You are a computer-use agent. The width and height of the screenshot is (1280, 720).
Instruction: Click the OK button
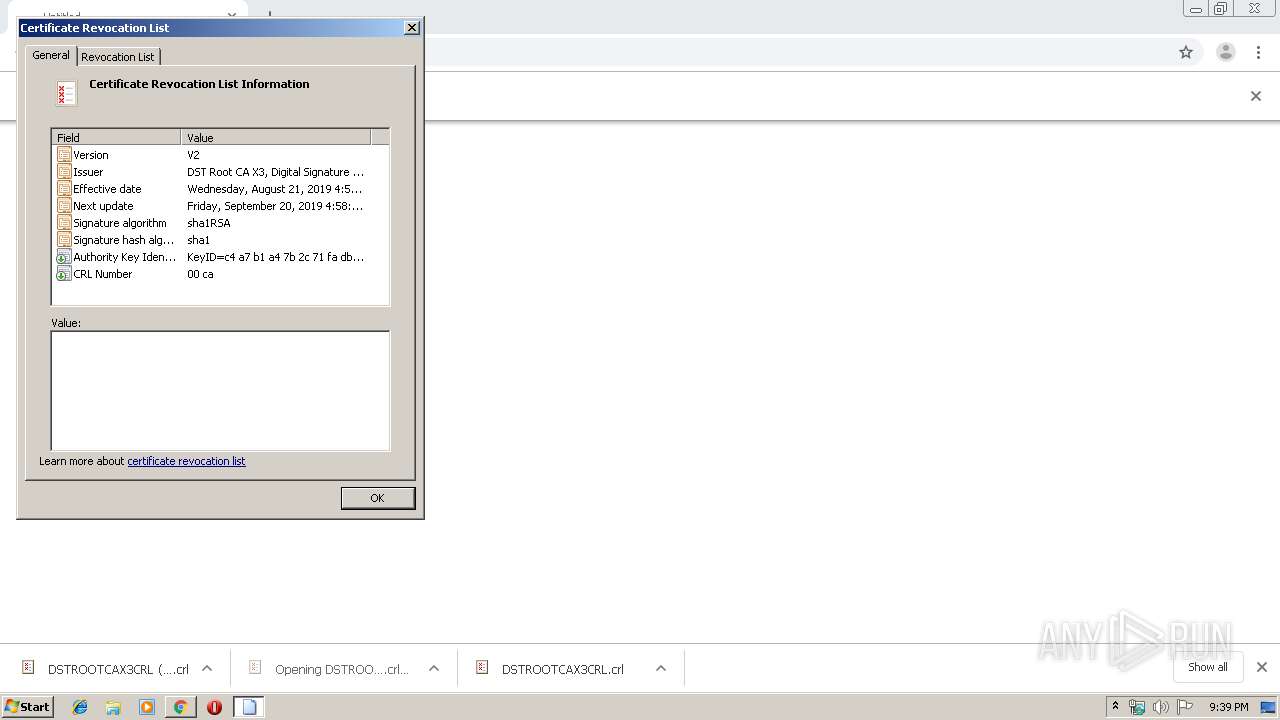pyautogui.click(x=378, y=498)
